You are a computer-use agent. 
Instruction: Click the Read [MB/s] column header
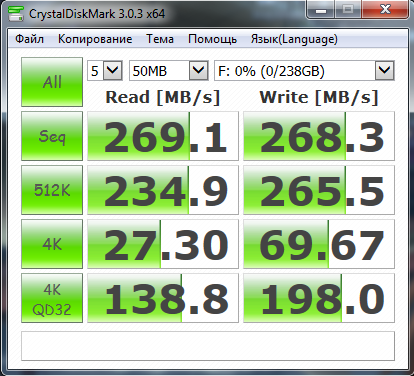click(x=163, y=98)
